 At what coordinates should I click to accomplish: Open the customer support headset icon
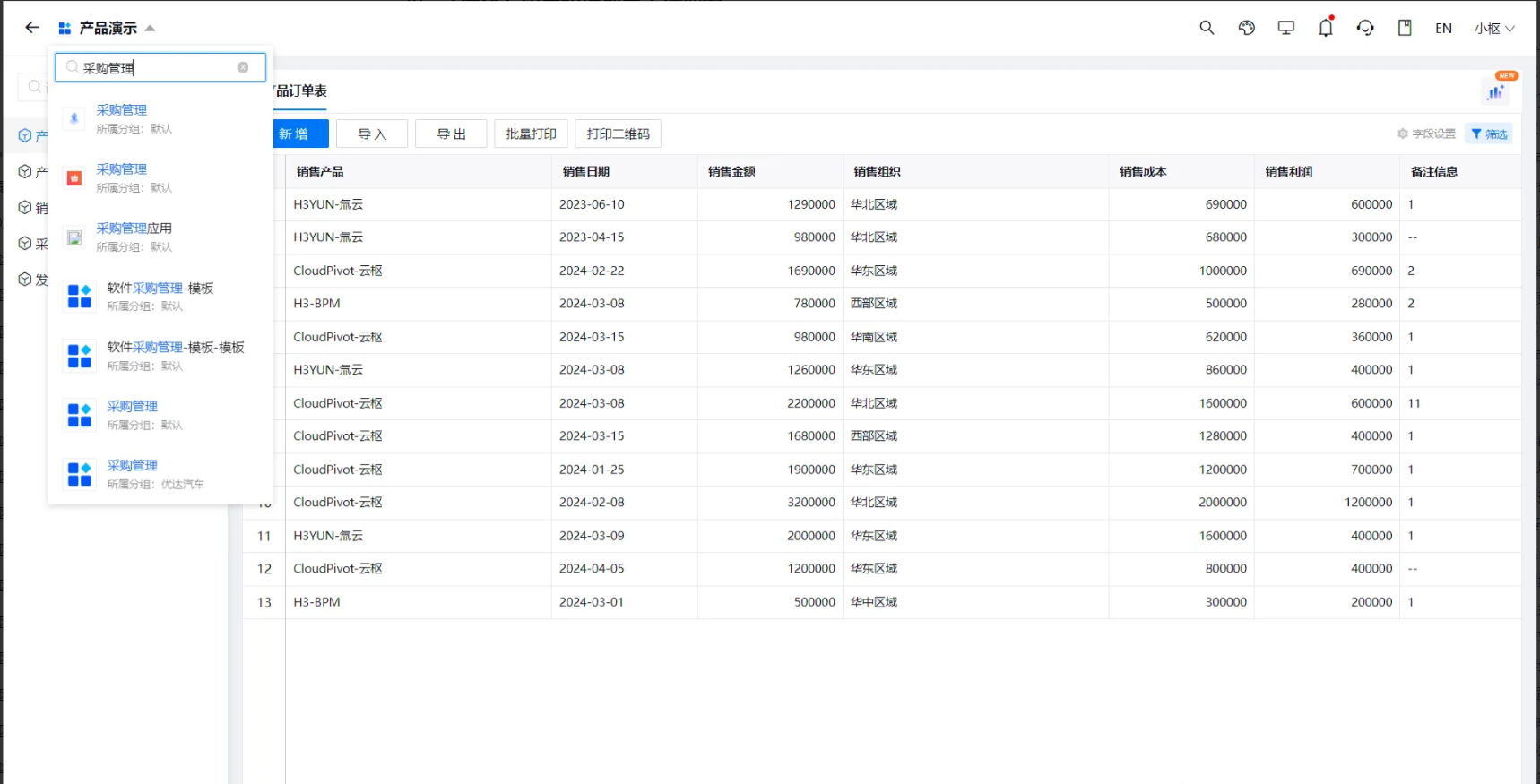click(1364, 28)
